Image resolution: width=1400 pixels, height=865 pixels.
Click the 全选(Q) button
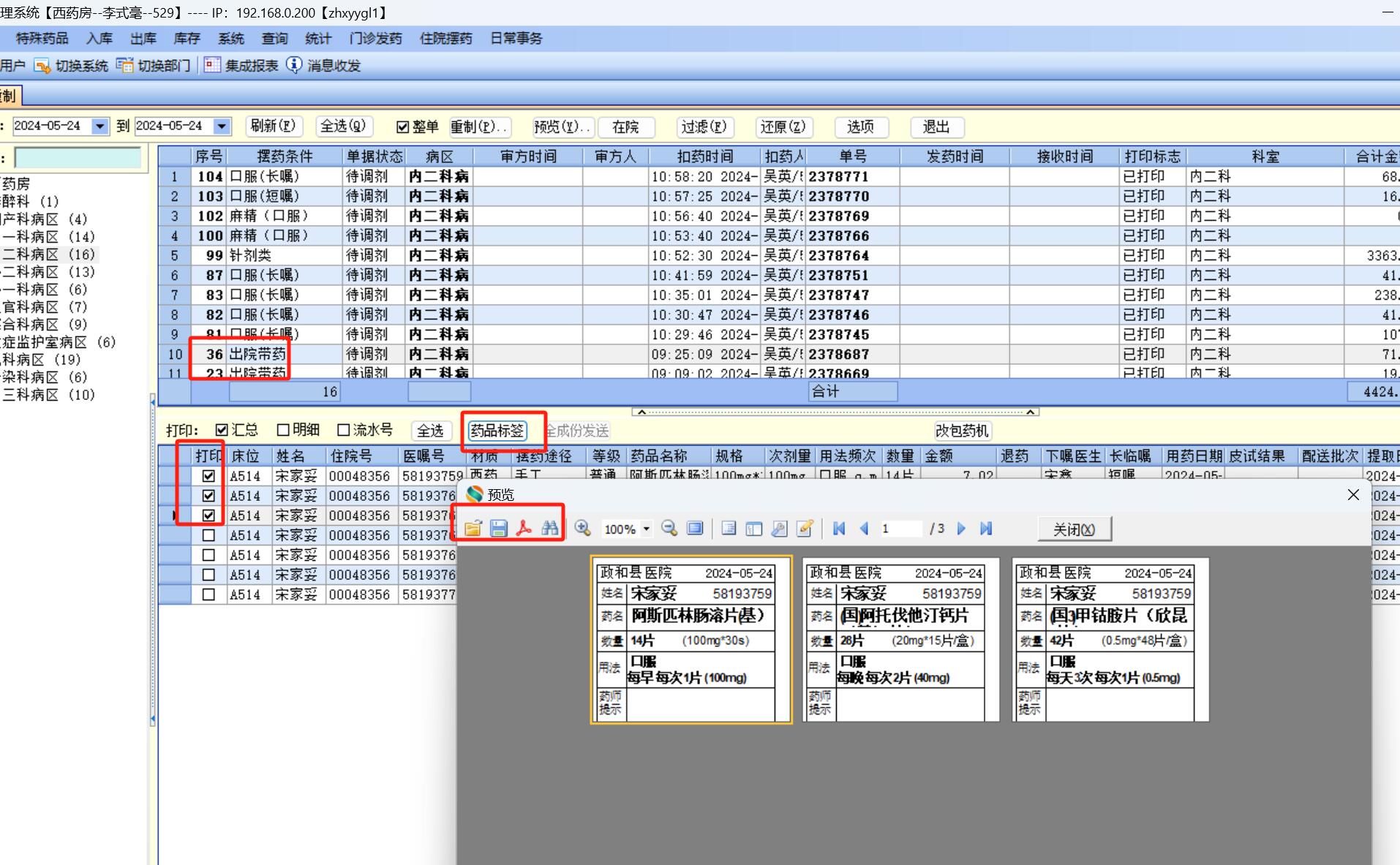tap(344, 126)
